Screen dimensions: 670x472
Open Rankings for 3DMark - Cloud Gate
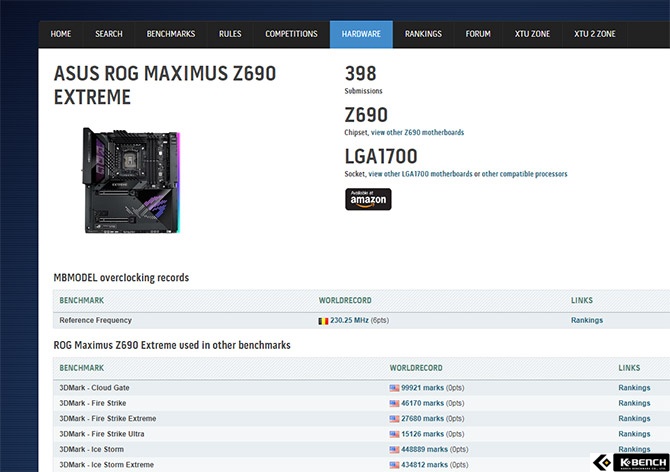(x=634, y=388)
